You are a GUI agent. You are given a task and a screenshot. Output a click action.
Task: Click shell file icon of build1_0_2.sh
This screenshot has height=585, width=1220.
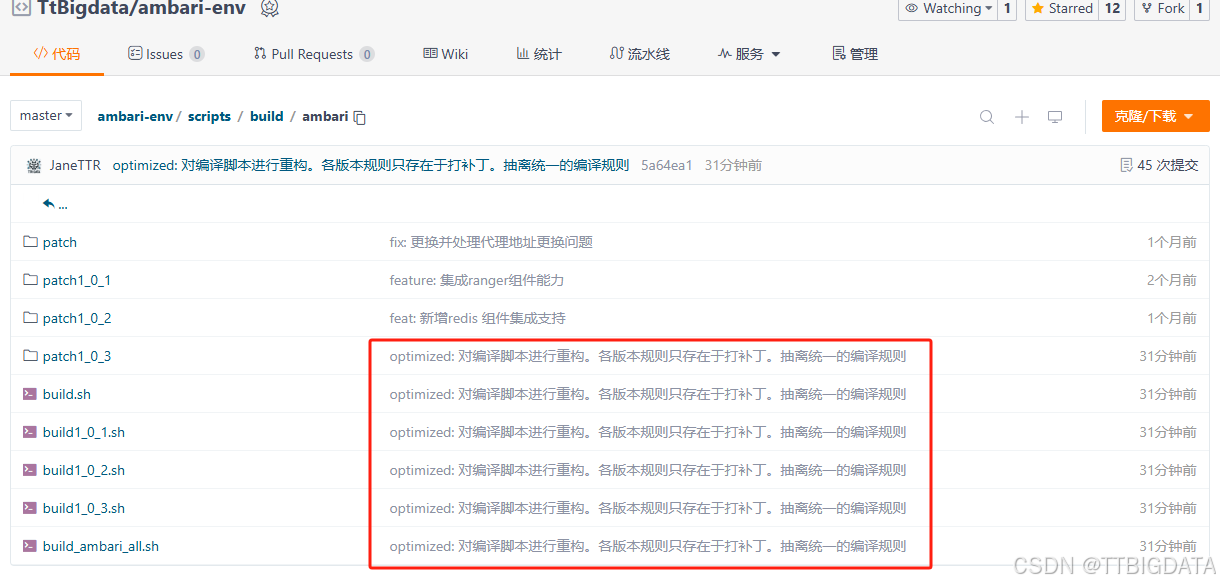[x=30, y=470]
